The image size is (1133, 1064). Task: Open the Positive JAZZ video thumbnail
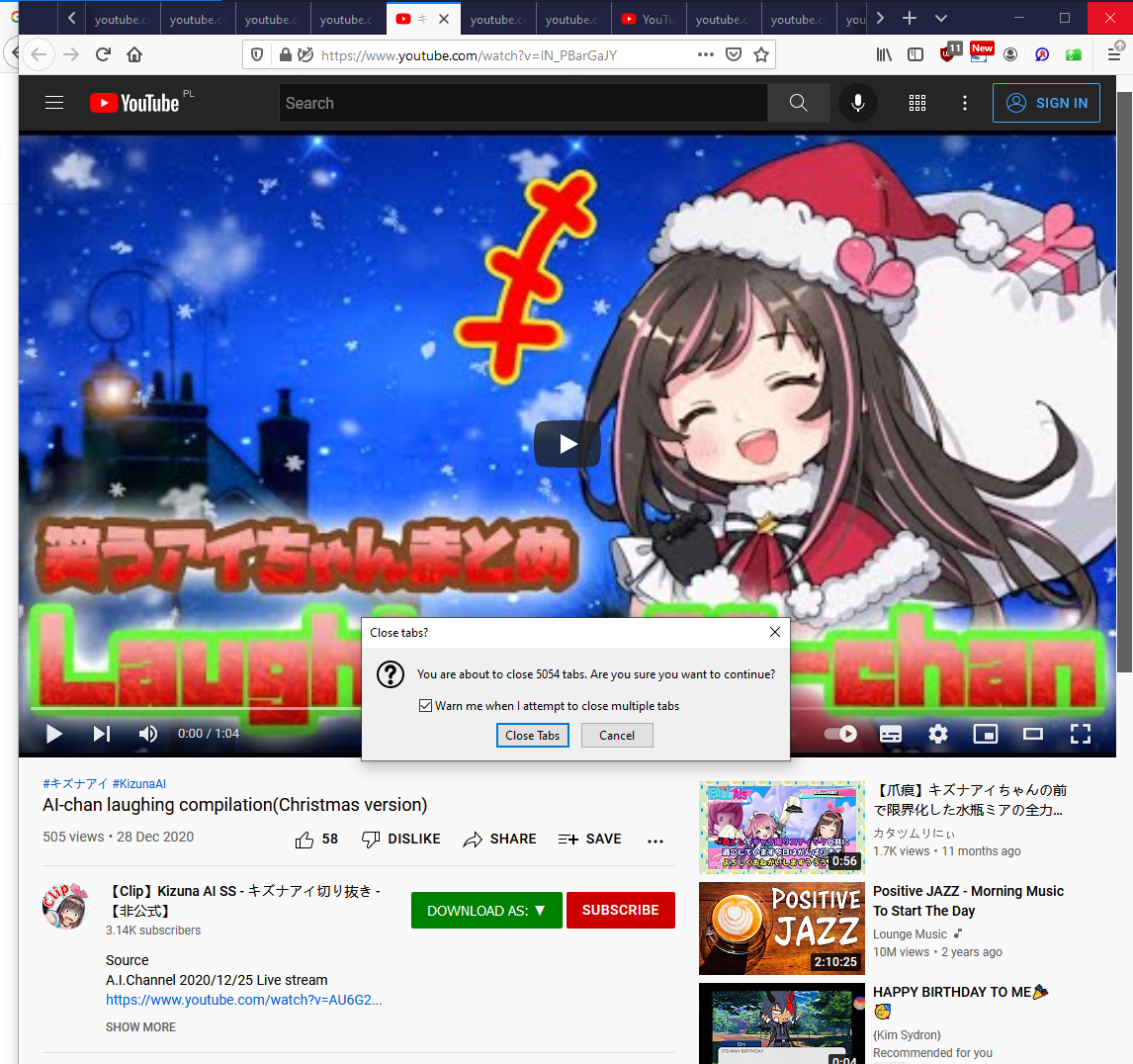(x=782, y=929)
